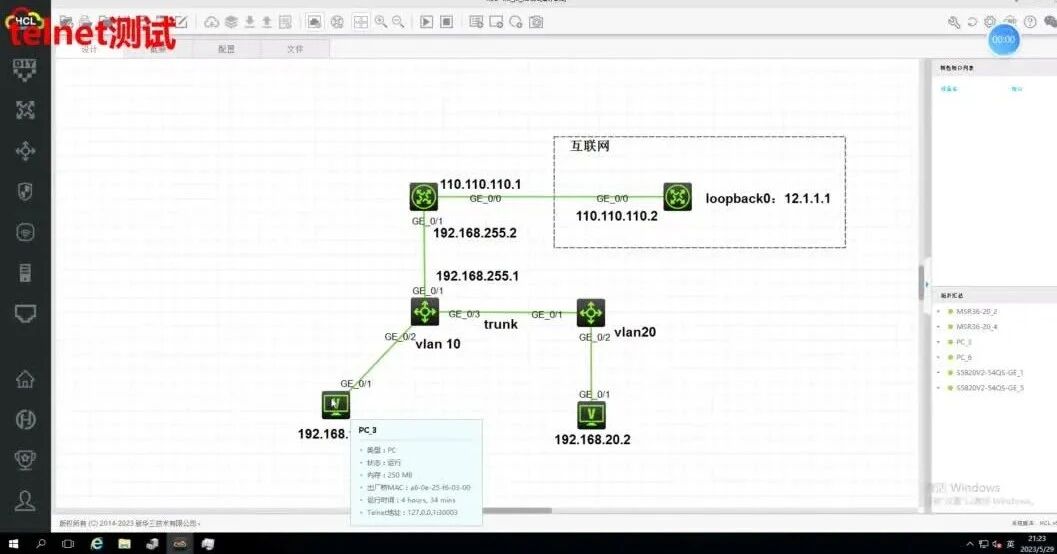The height and width of the screenshot is (554, 1057).
Task: Click the 192.168.255.2 address label
Action: tap(475, 233)
